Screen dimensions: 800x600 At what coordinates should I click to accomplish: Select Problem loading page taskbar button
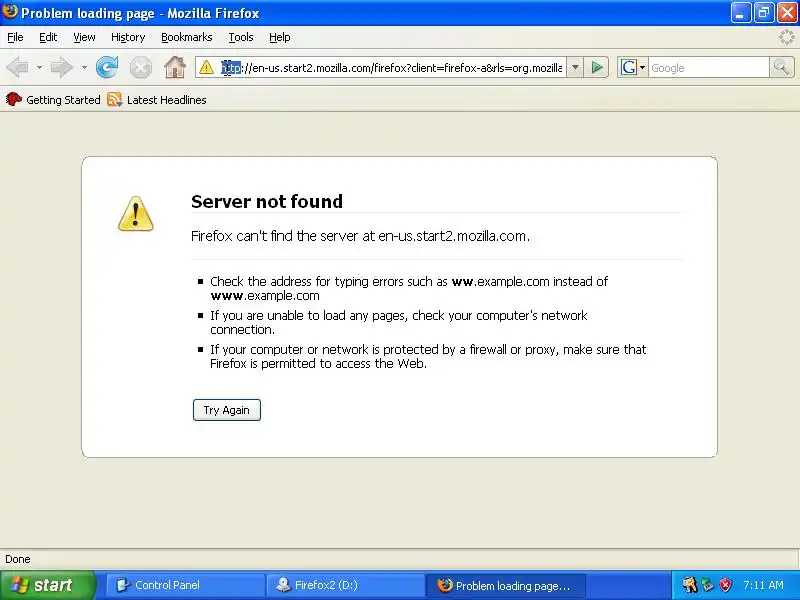[505, 585]
